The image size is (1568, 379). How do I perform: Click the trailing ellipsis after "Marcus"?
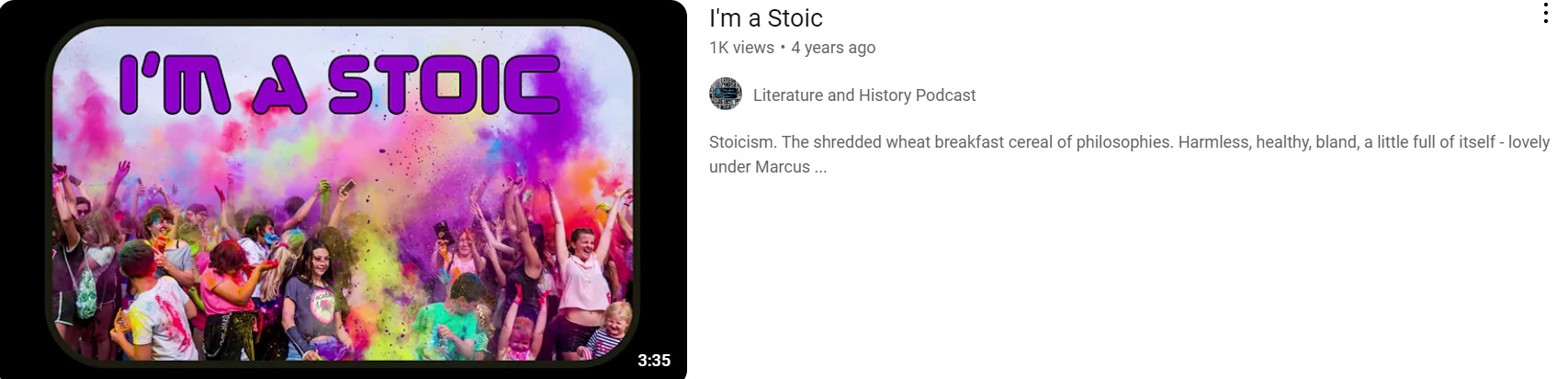[x=820, y=167]
